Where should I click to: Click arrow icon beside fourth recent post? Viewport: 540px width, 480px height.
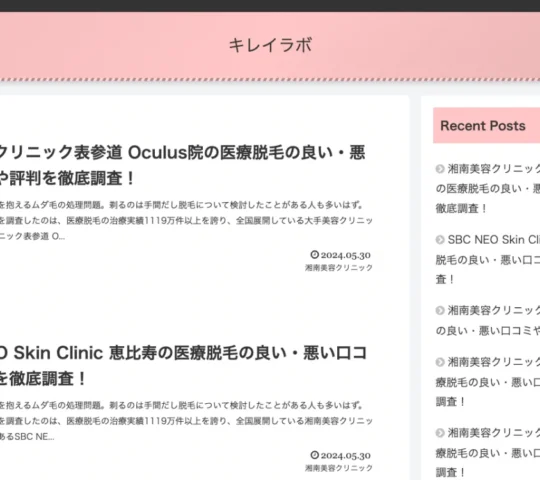pos(440,362)
